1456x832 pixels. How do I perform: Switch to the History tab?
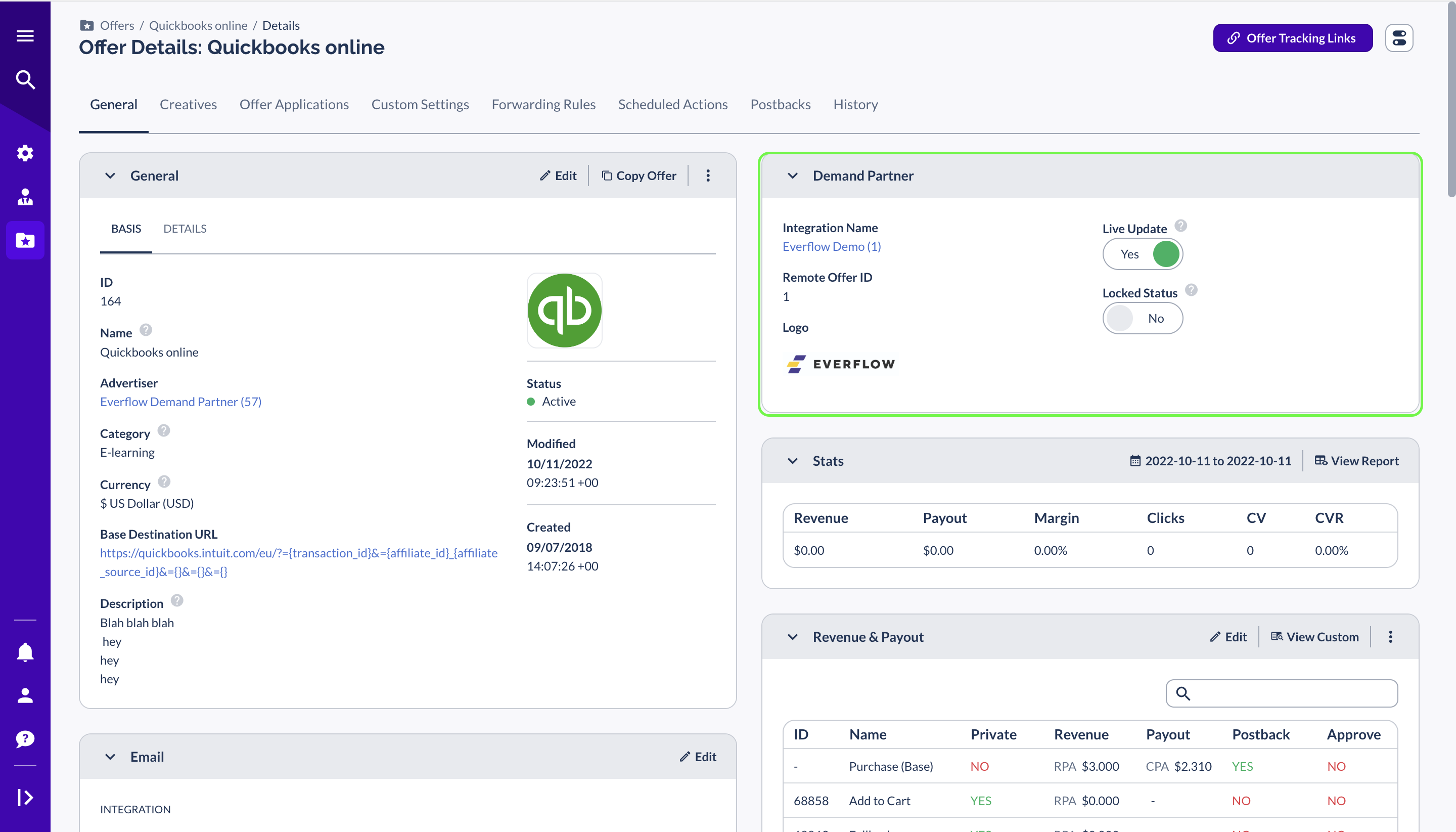856,105
